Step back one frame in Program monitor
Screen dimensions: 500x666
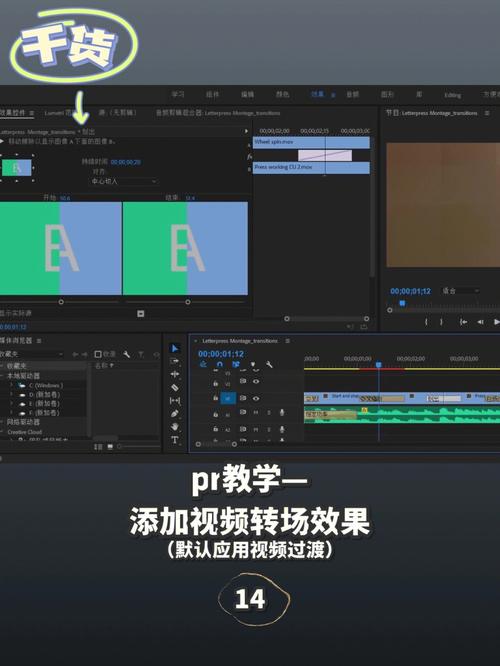click(480, 322)
